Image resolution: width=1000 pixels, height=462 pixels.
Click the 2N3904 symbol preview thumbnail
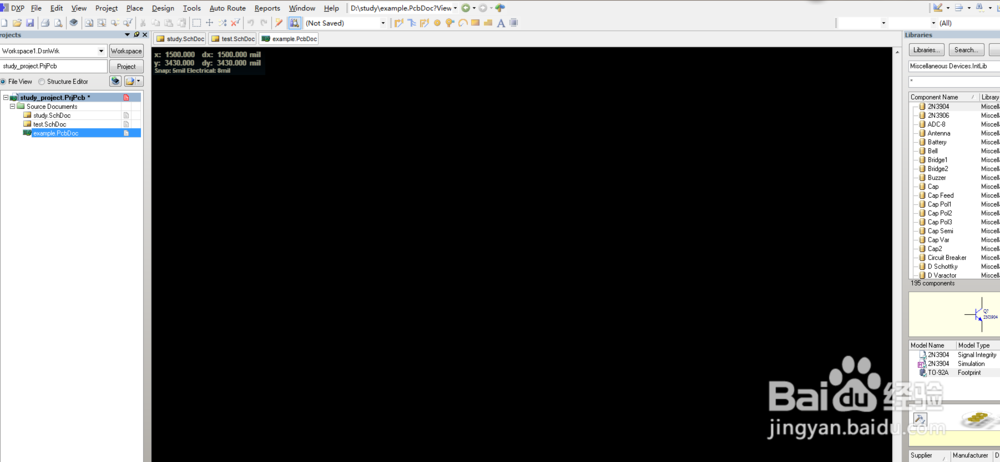[954, 313]
